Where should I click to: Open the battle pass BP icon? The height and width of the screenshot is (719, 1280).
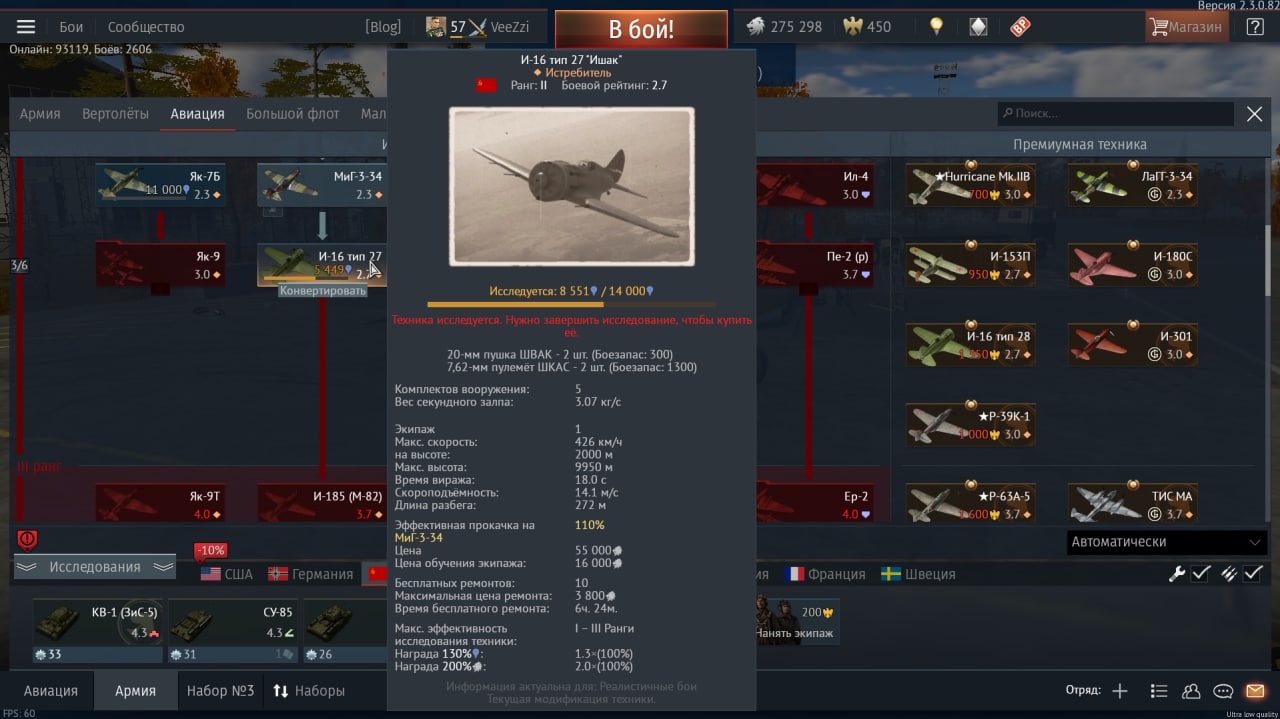(x=1020, y=27)
